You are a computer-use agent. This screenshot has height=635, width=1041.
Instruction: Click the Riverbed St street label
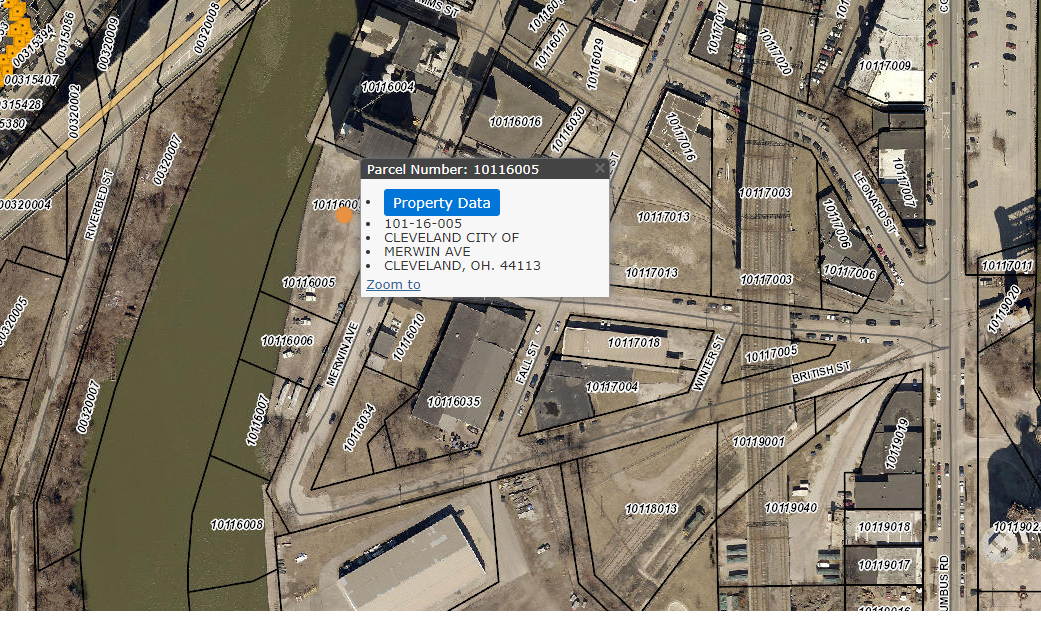coord(99,204)
